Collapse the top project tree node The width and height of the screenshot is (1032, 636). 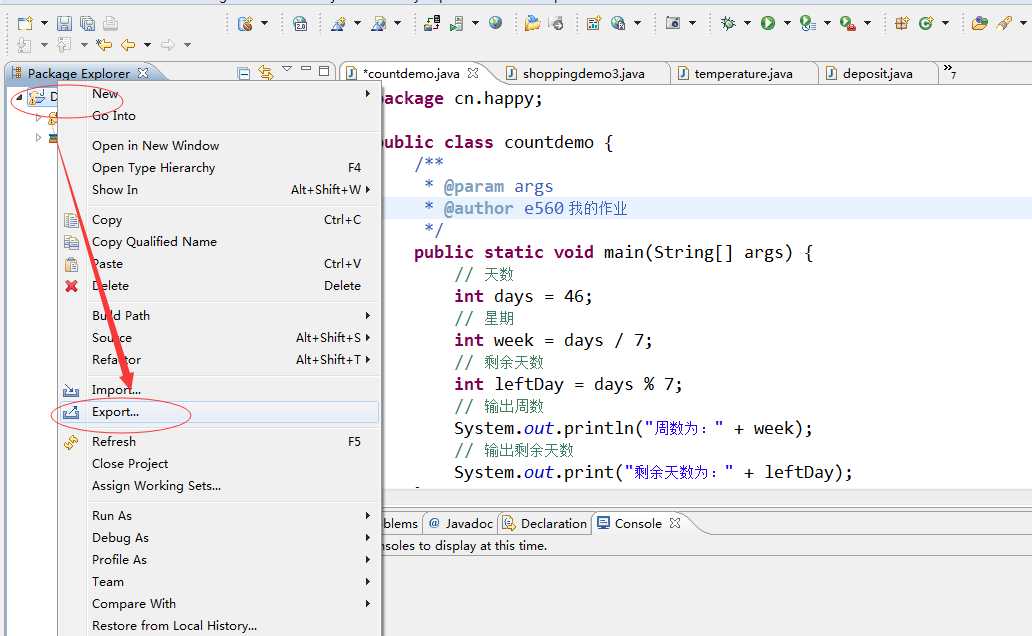point(18,97)
